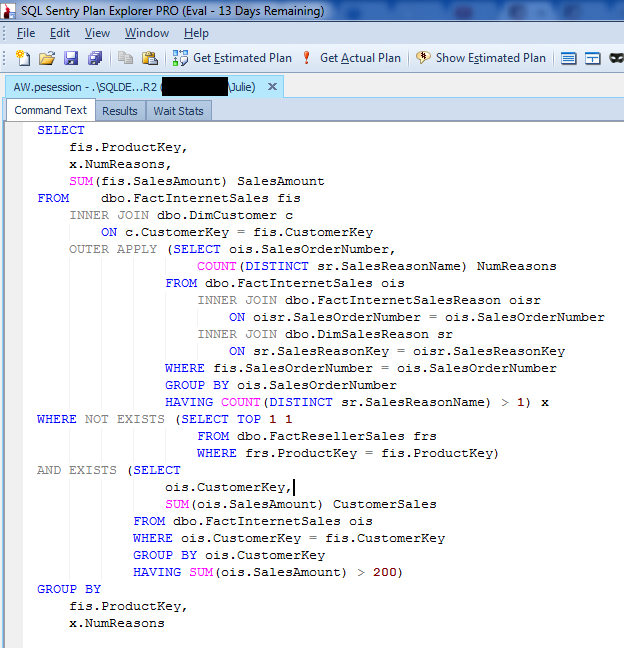
Task: Click the AND EXISTS keywords
Action: [77, 470]
